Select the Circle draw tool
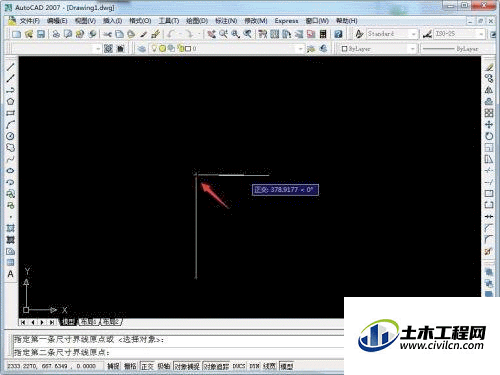This screenshot has width=500, height=375. click(10, 136)
